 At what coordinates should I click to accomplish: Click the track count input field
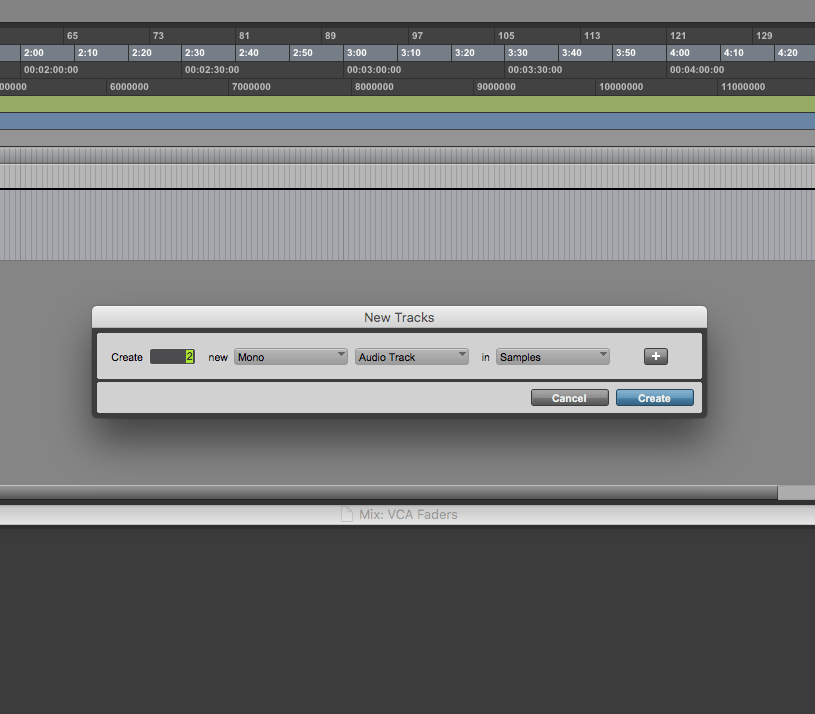coord(173,356)
